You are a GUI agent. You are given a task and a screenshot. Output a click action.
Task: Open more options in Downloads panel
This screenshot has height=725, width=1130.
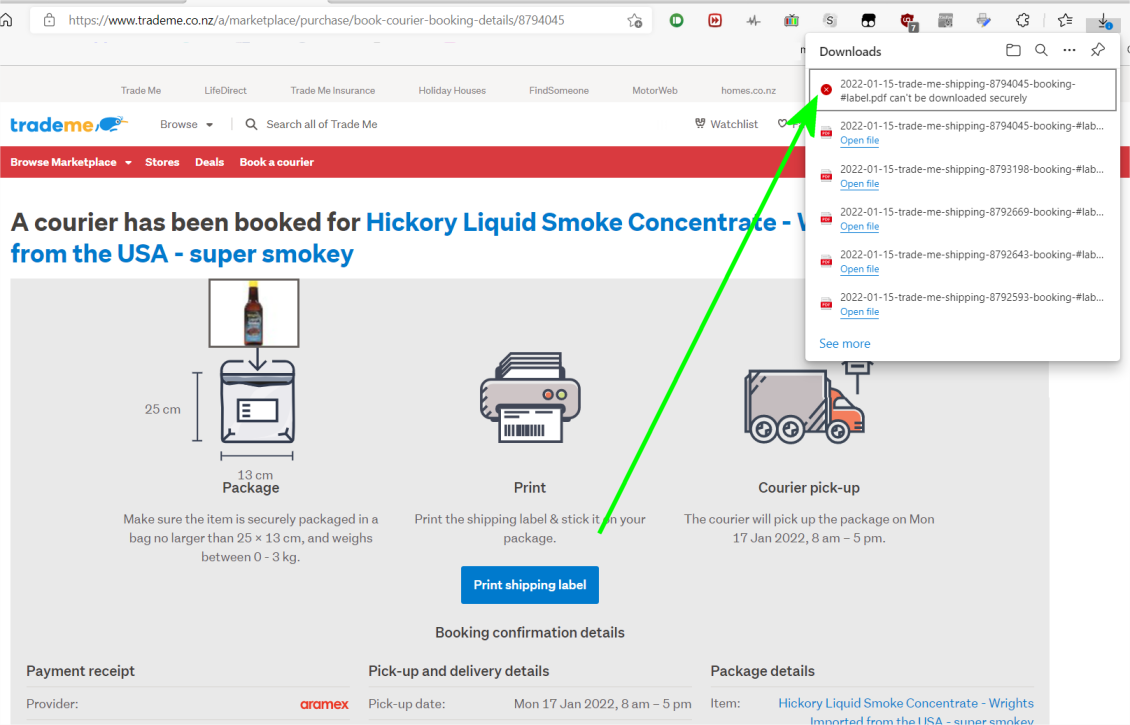click(x=1069, y=51)
